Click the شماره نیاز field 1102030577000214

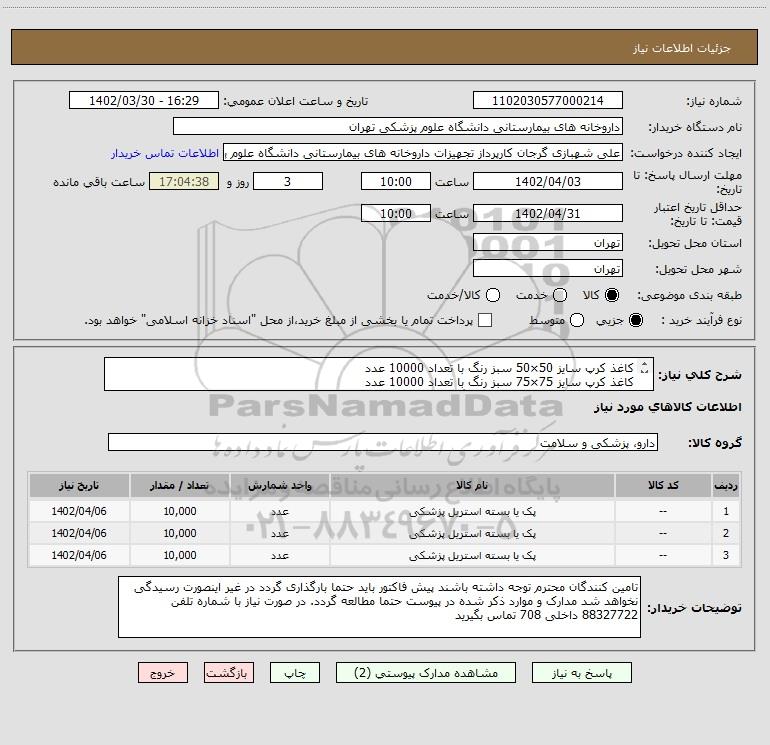[x=548, y=100]
